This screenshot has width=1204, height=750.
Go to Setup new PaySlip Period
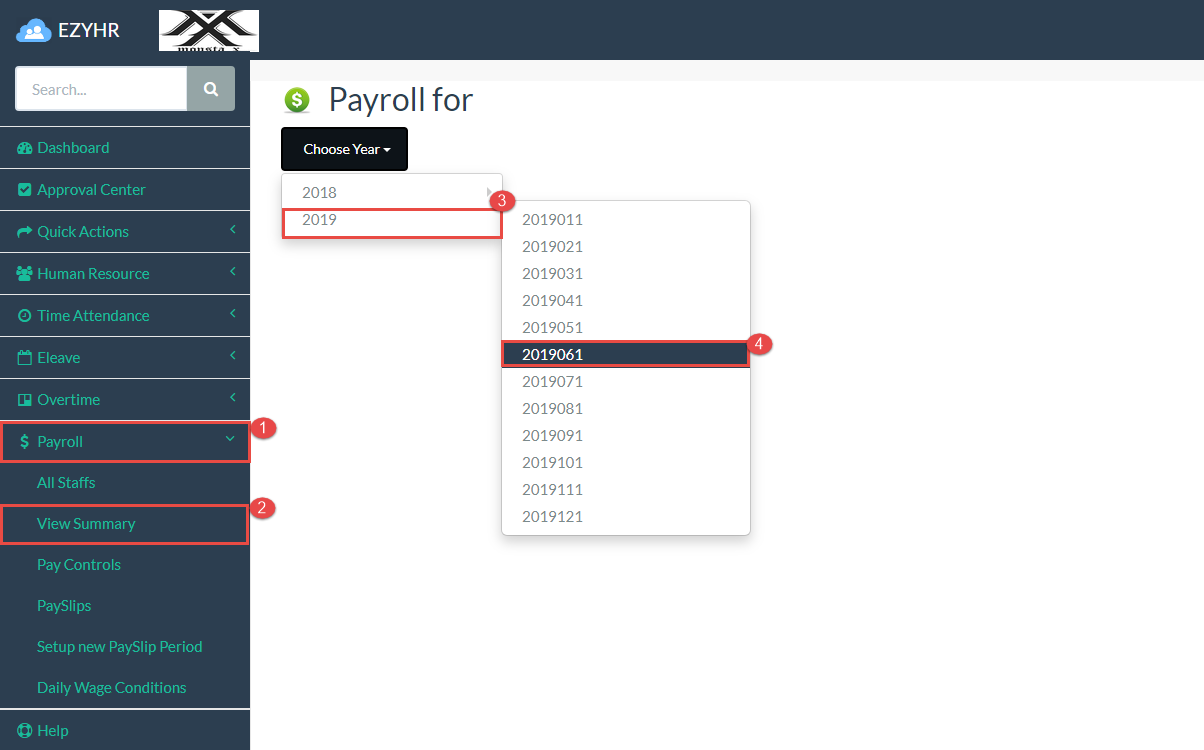point(119,647)
